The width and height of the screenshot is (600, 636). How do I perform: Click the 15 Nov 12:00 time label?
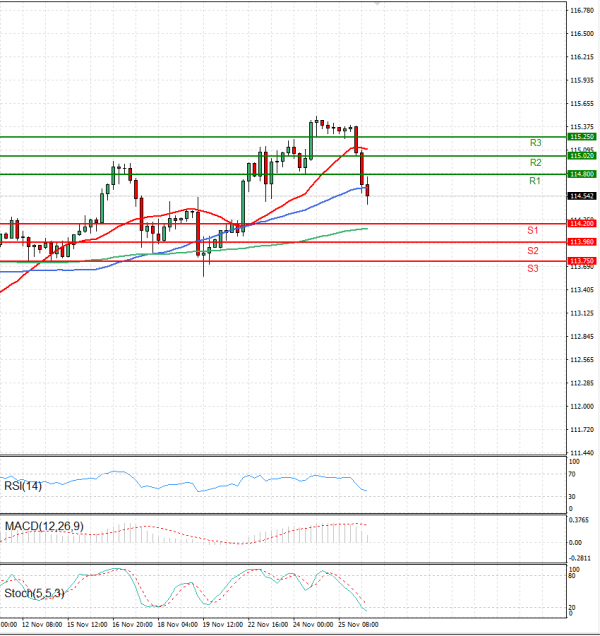pyautogui.click(x=87, y=625)
